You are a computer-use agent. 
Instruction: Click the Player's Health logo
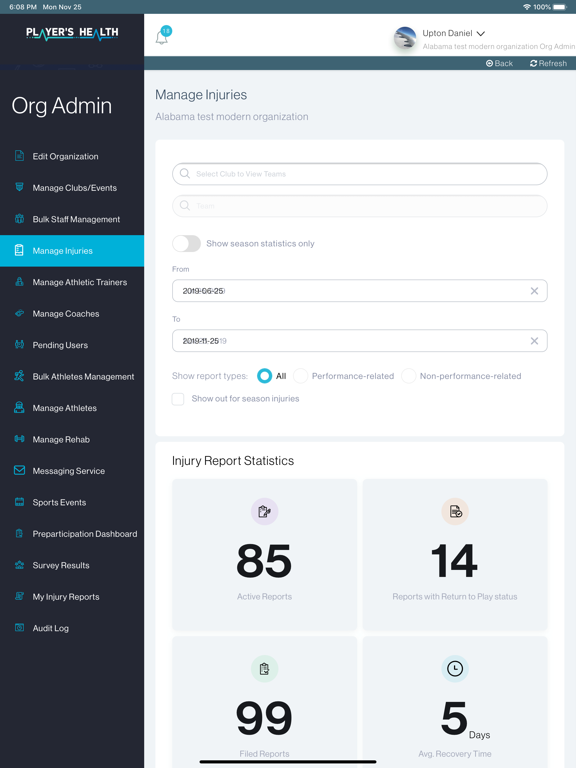coord(72,33)
